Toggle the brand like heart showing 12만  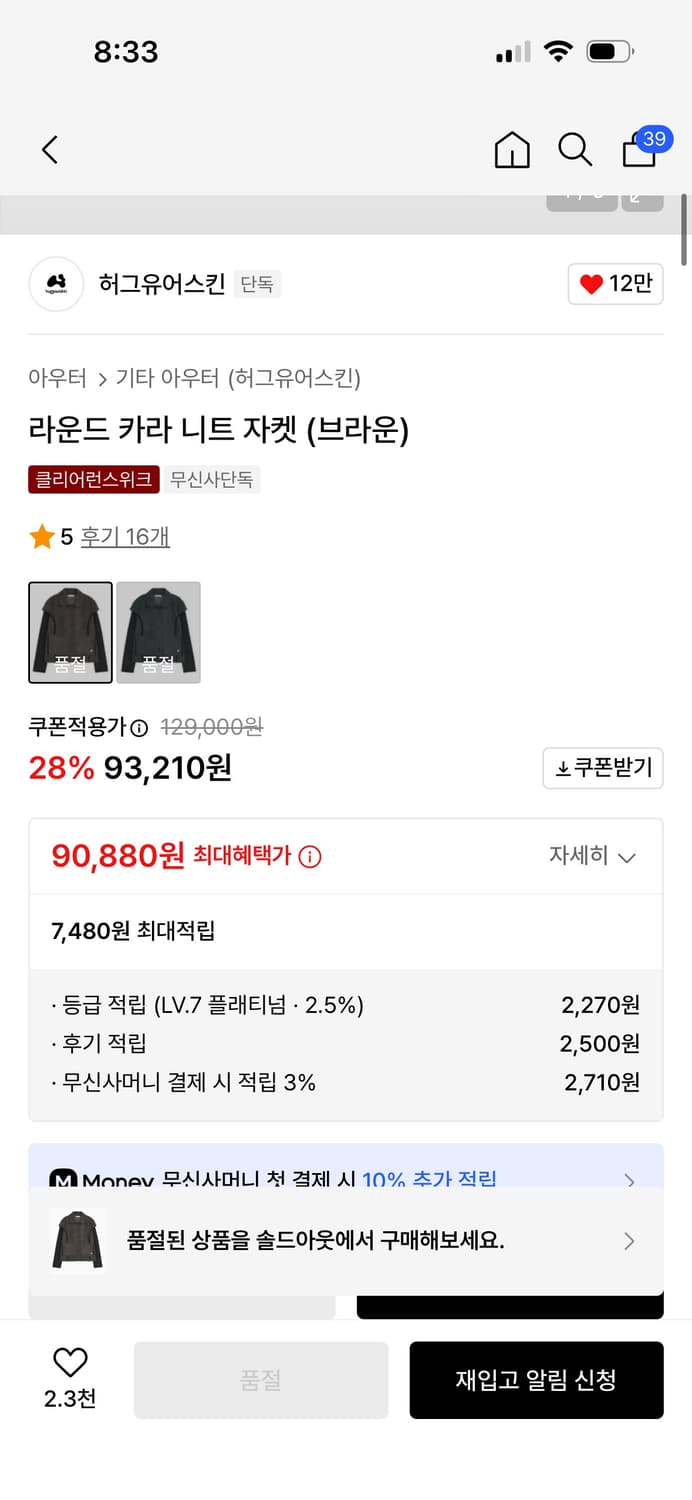[615, 284]
